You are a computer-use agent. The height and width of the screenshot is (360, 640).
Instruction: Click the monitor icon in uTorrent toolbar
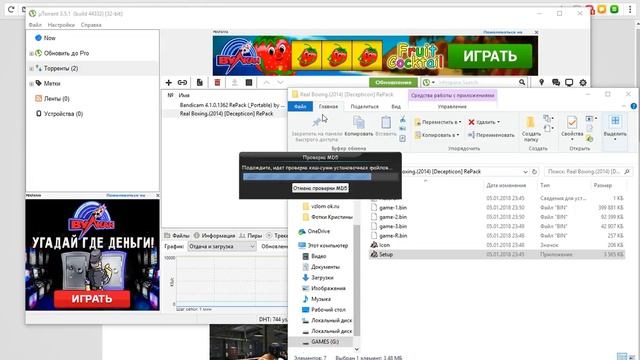(569, 82)
